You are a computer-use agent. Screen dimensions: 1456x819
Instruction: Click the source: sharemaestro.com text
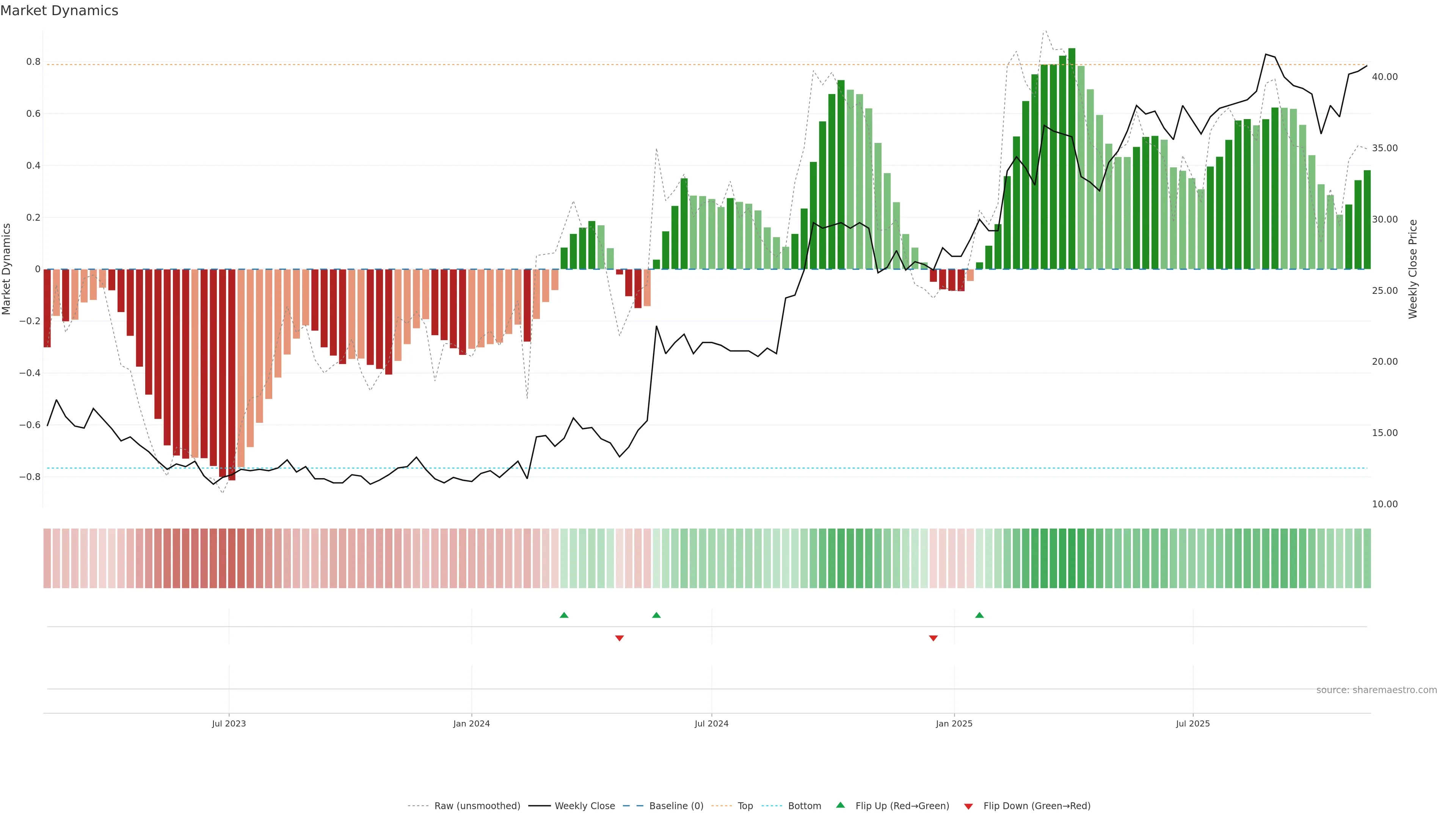coord(1376,690)
